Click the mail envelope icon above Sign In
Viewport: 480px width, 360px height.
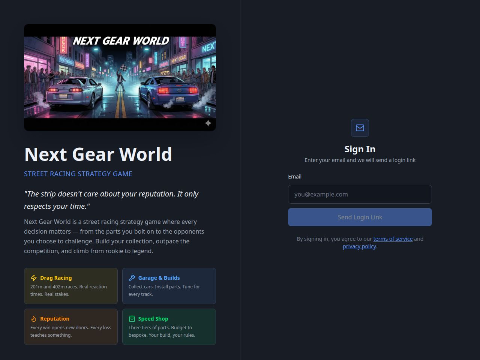[360, 128]
